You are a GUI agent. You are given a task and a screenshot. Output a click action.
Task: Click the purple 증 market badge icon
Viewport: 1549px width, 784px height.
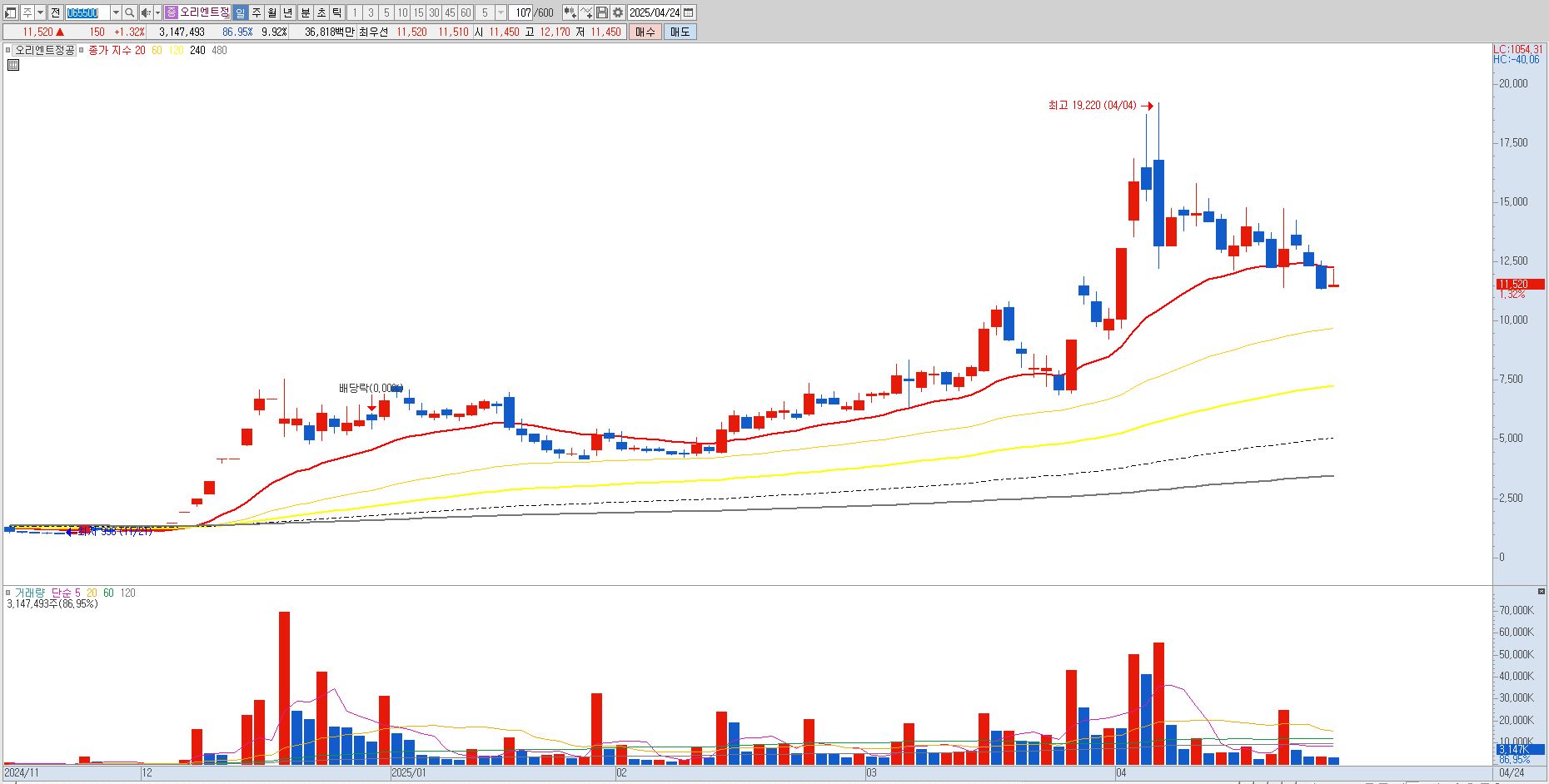click(x=171, y=12)
